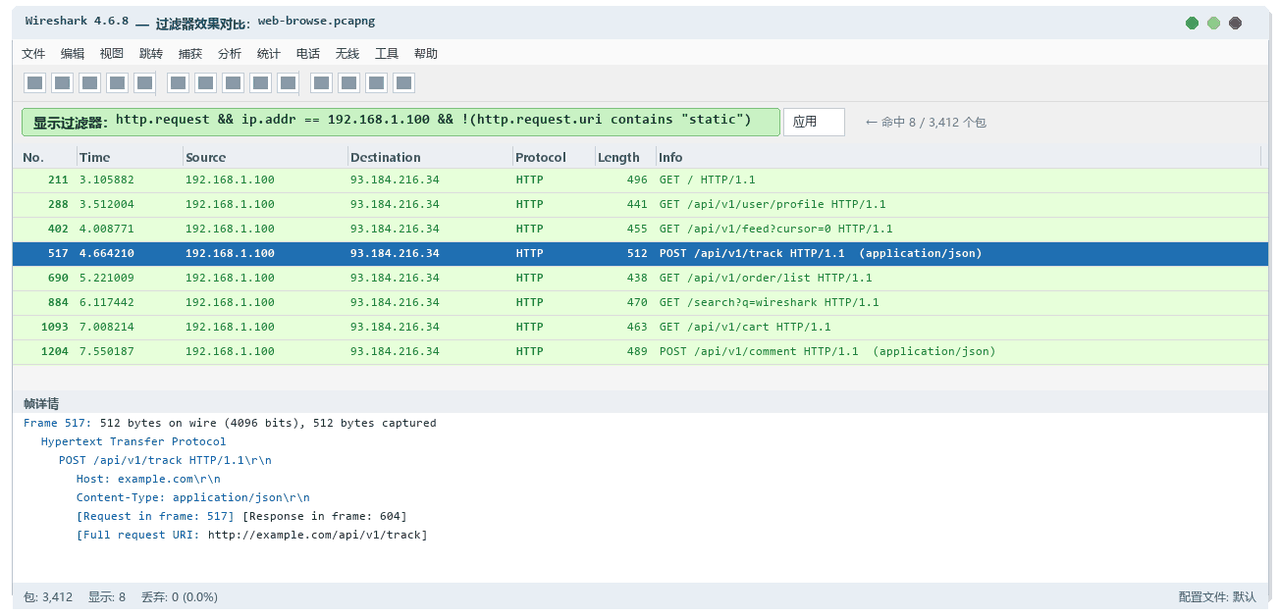Click the 丢弃: 0 (0.0%) status entry

[179, 597]
